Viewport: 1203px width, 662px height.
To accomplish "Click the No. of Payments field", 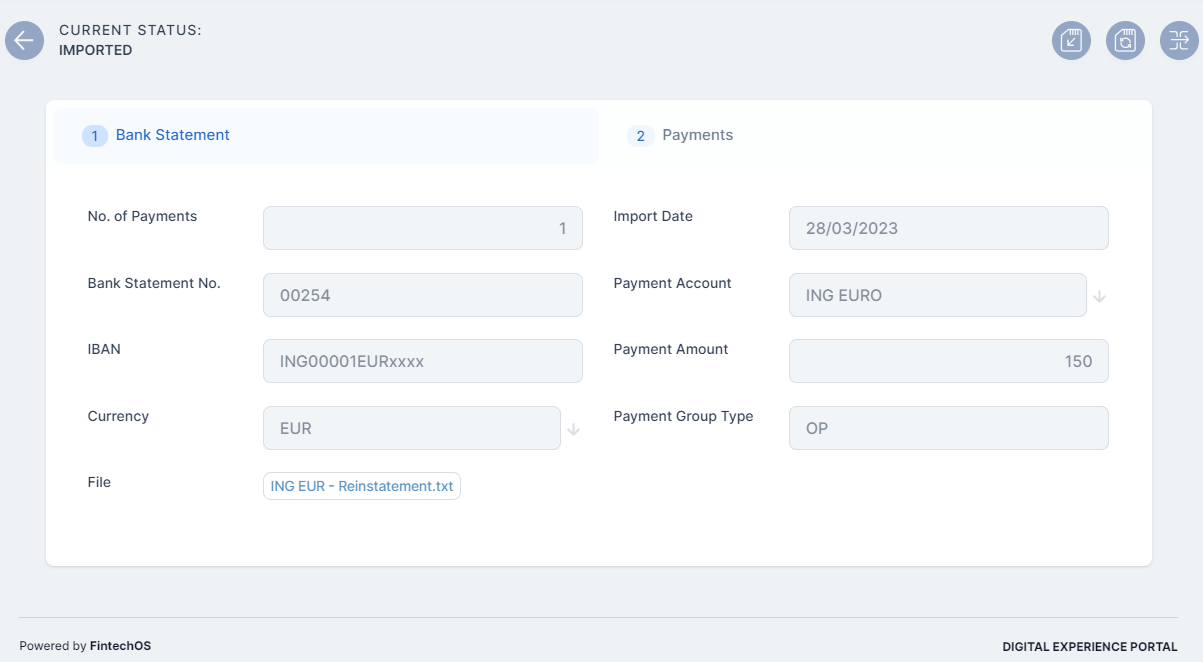I will 422,228.
